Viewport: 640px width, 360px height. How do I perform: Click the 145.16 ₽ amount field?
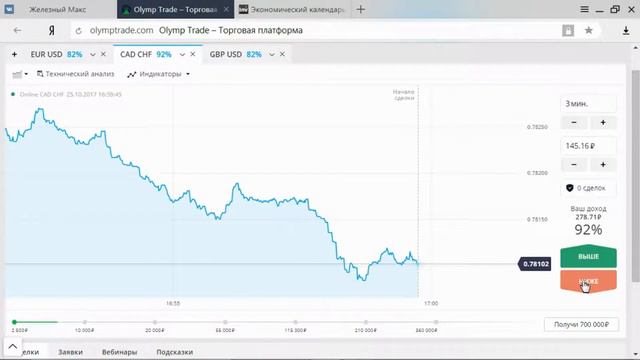coord(589,146)
